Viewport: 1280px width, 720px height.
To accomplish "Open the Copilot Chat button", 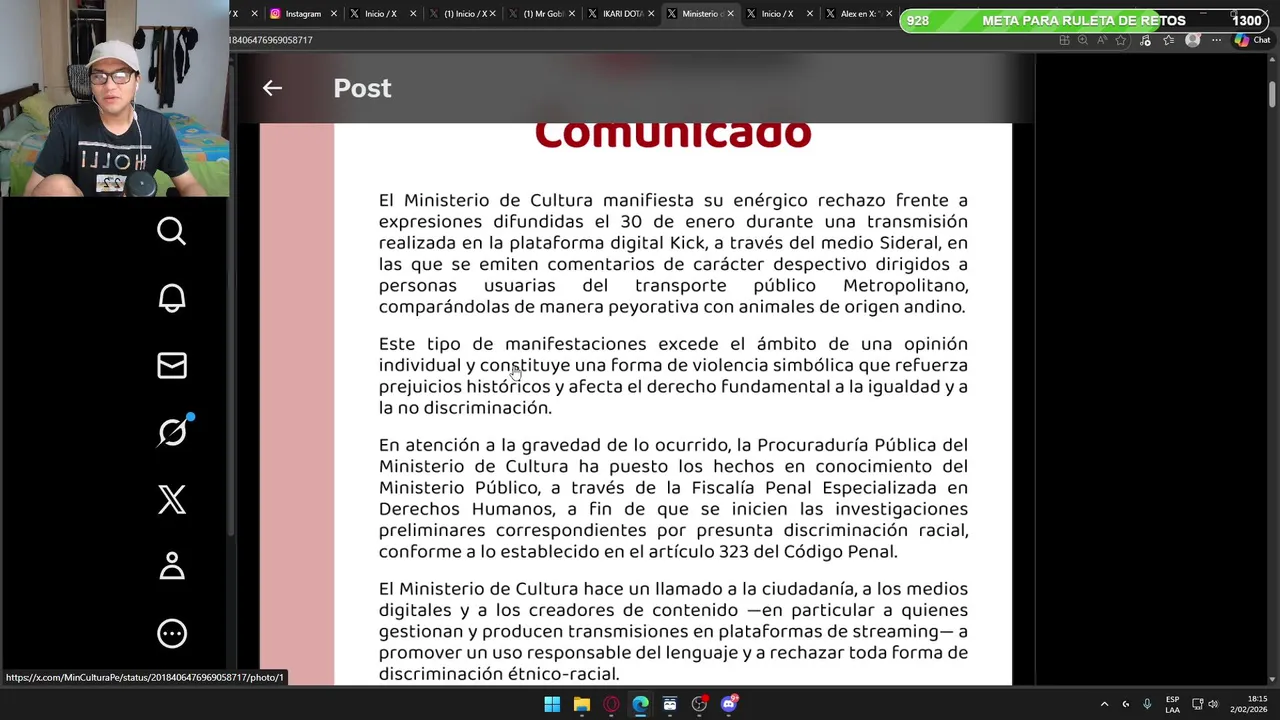I will (1254, 40).
